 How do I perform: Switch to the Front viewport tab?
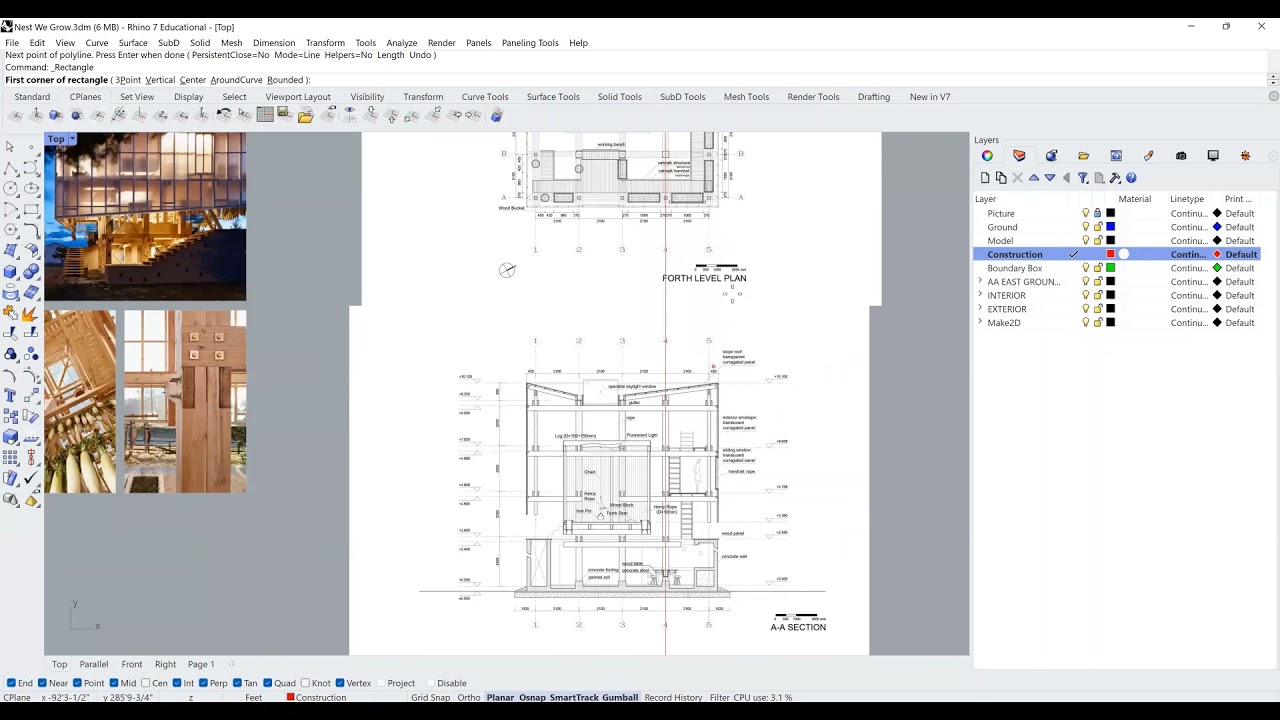(x=132, y=664)
